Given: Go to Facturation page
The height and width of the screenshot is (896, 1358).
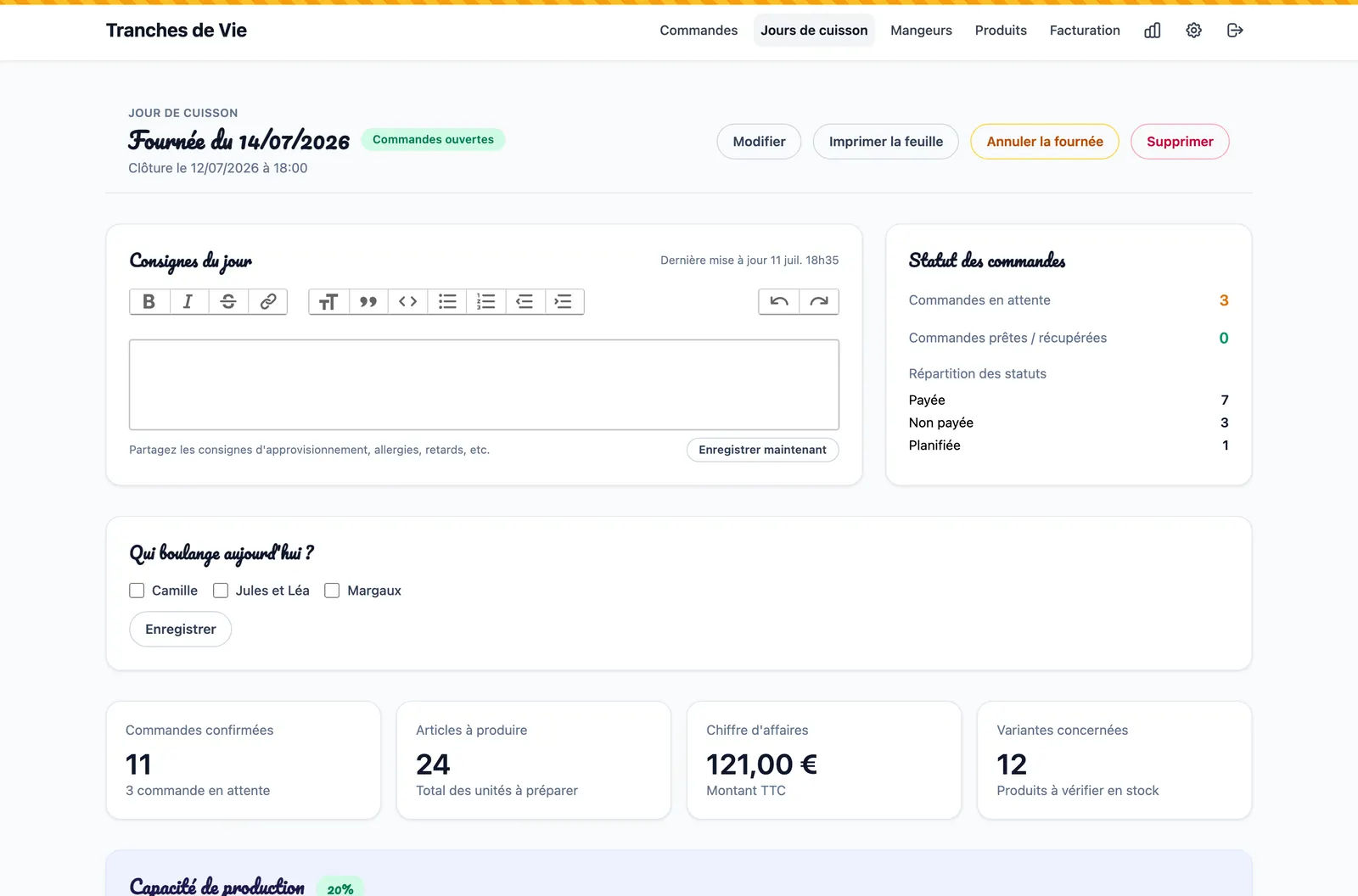Looking at the screenshot, I should [1085, 31].
